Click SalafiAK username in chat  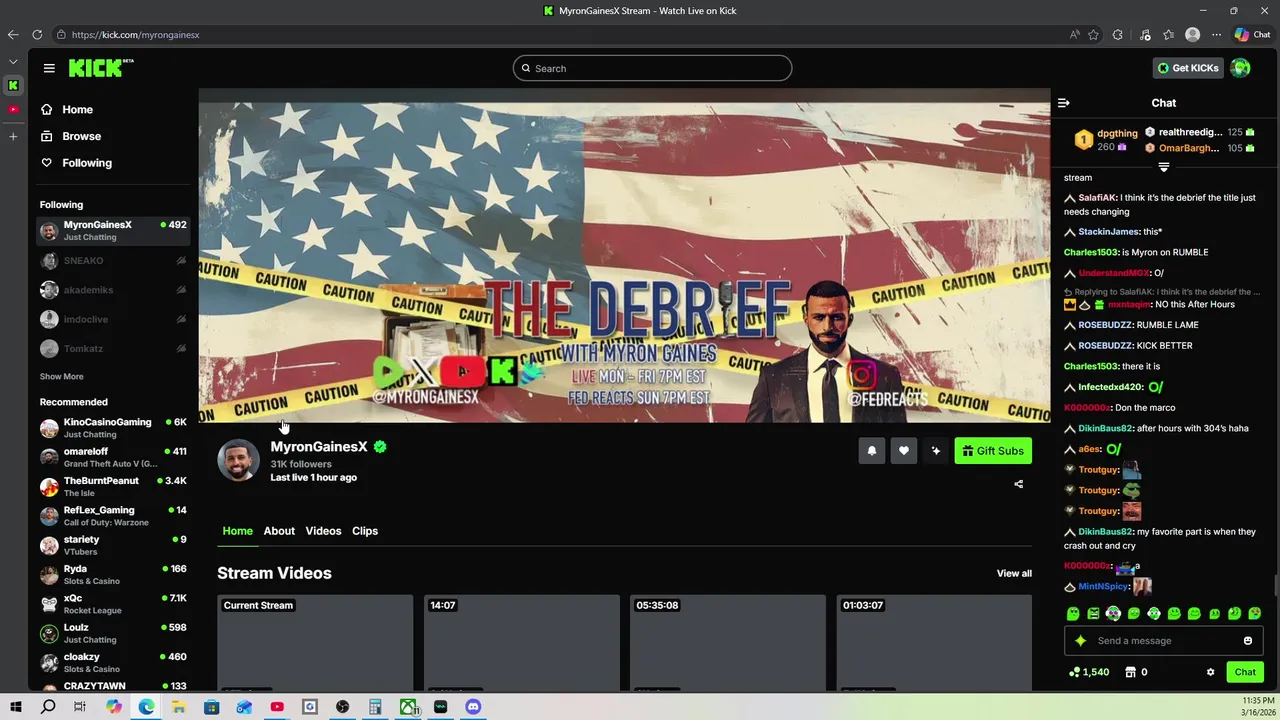[x=1097, y=198]
